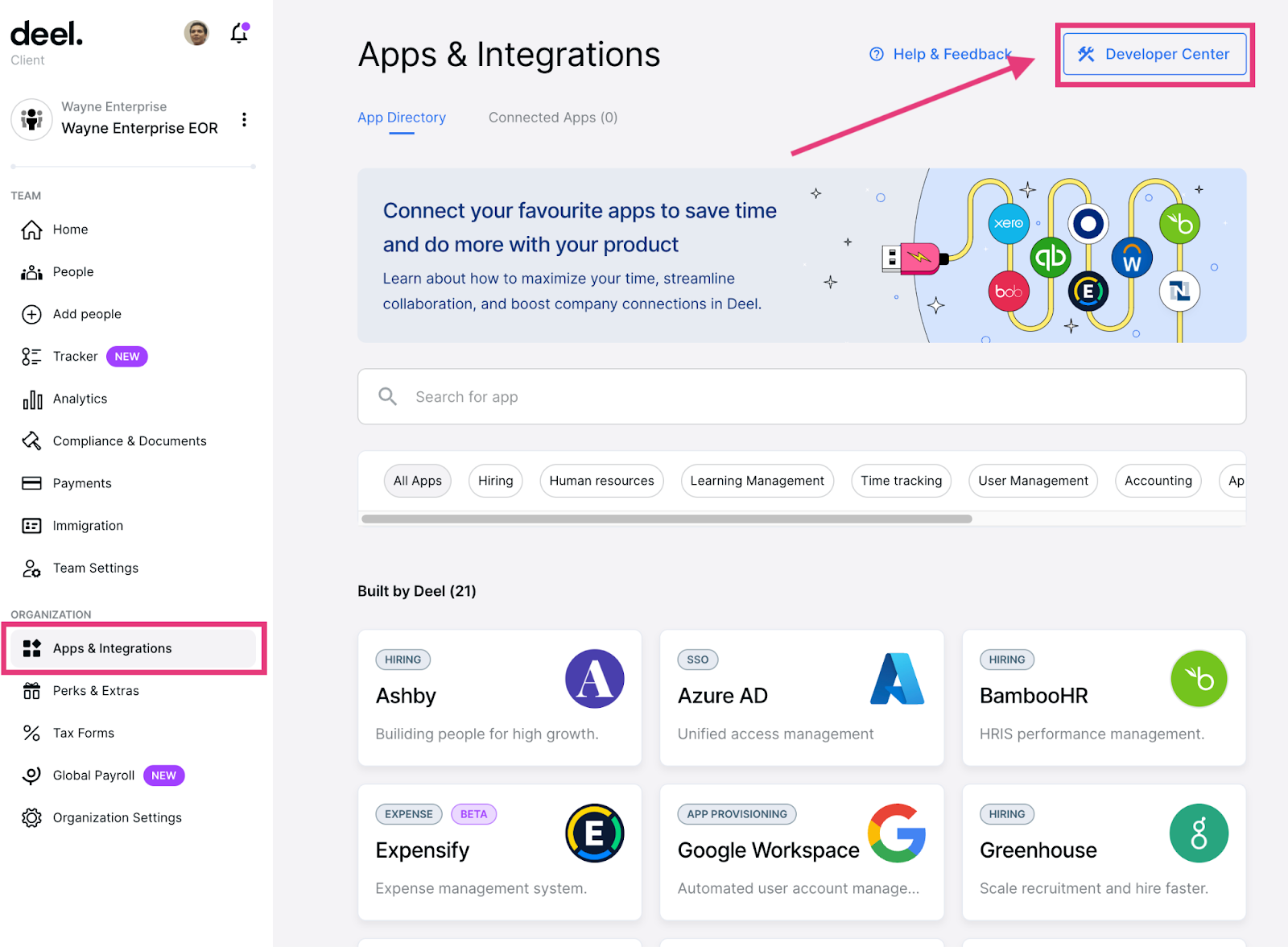Open the notifications bell

click(239, 33)
